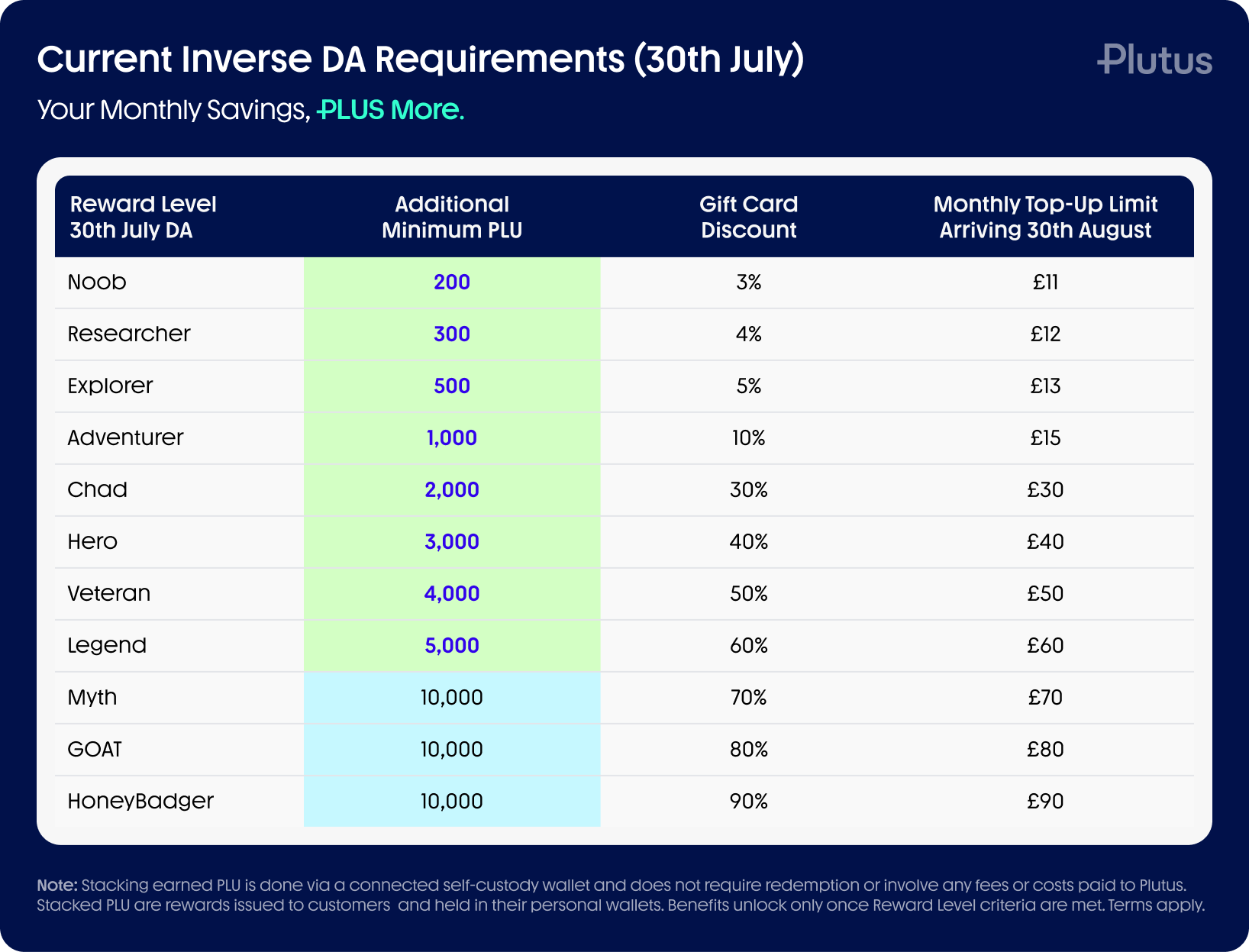
Task: Click the 90% gift card discount
Action: click(x=749, y=801)
